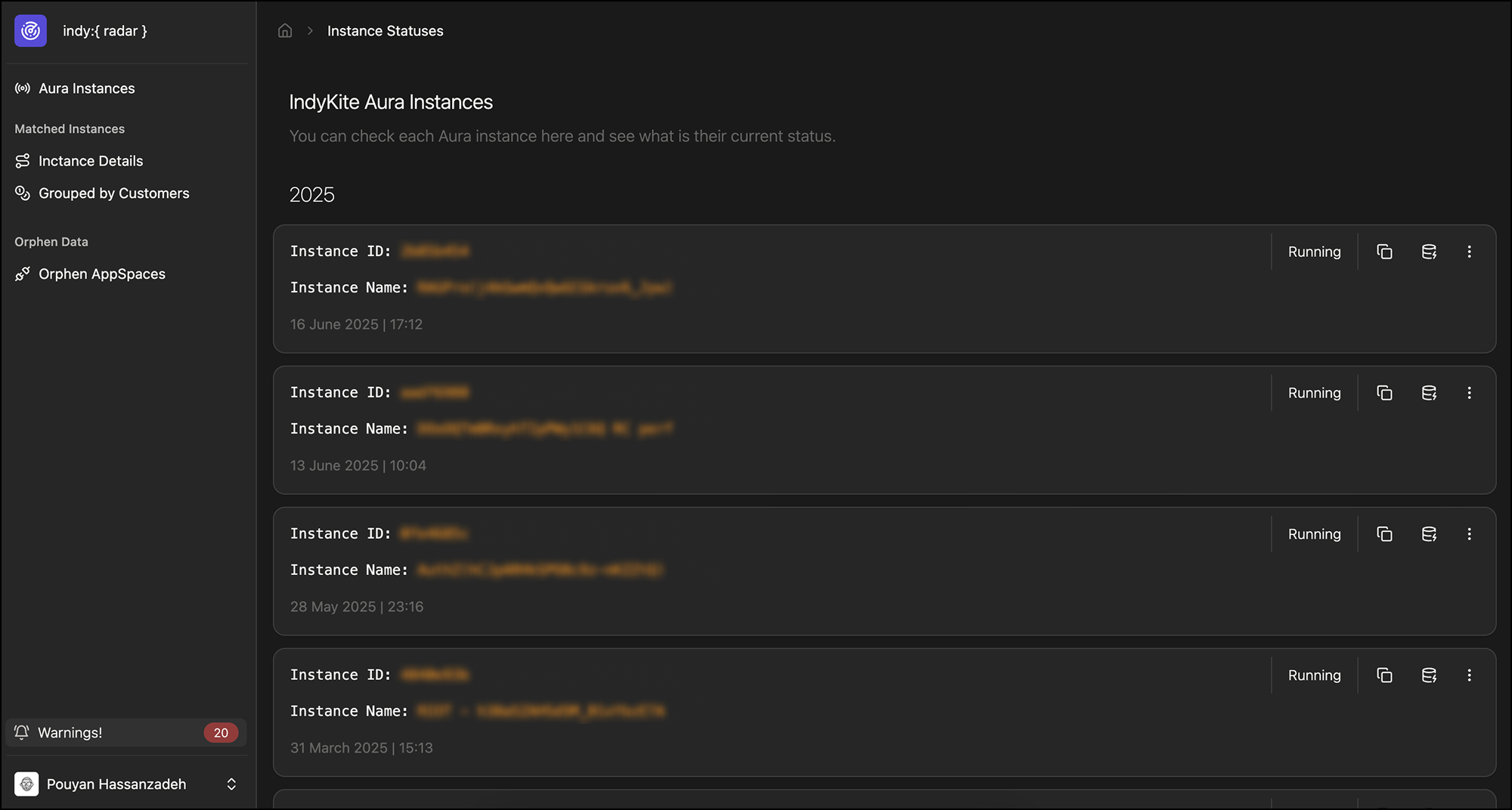Copy the Instance ID of the 31 March instance
This screenshot has height=810, width=1512.
[x=1385, y=675]
